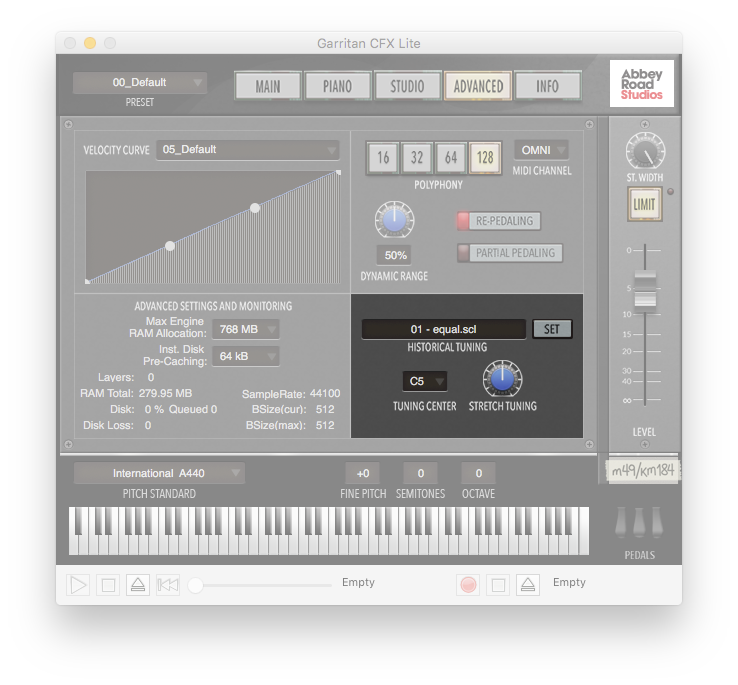Open the International A440 pitch standard dropdown
This screenshot has height=685, width=738.
pos(159,473)
